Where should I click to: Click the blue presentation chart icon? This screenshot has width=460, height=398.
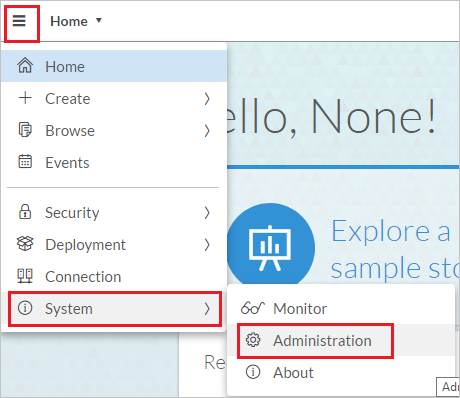click(271, 244)
